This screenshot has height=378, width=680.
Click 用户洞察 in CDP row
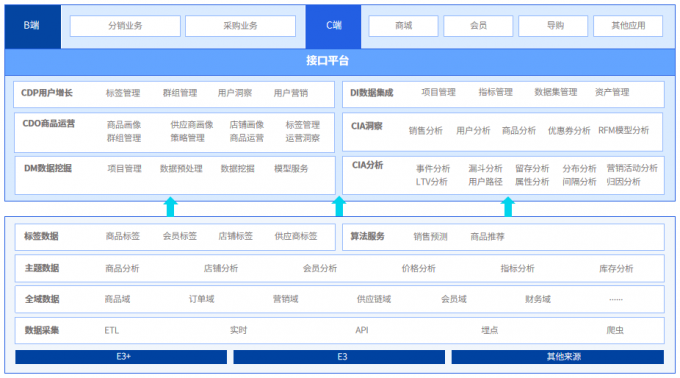(x=235, y=93)
